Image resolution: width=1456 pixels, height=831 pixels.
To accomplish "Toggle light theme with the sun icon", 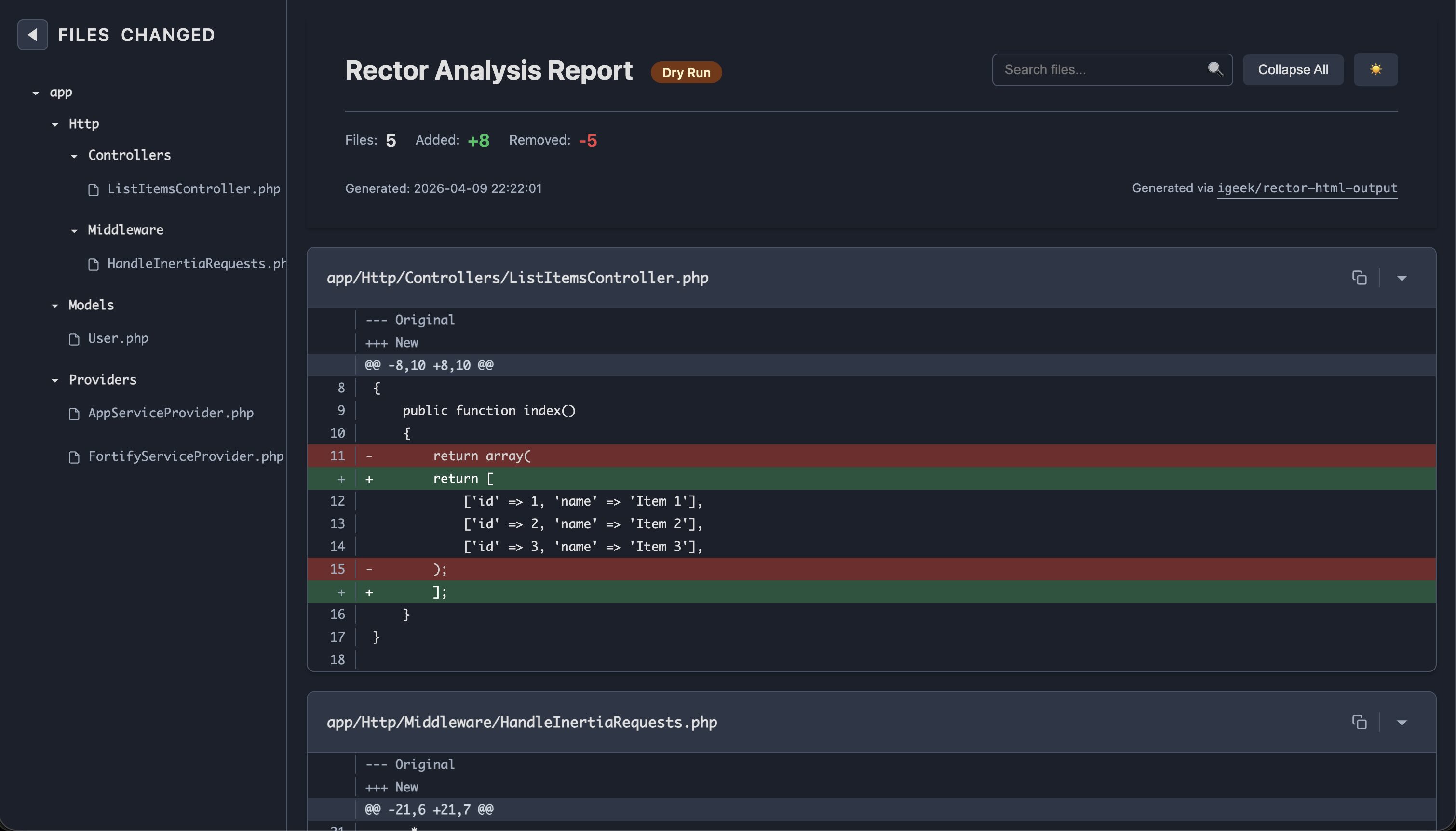I will pyautogui.click(x=1375, y=69).
